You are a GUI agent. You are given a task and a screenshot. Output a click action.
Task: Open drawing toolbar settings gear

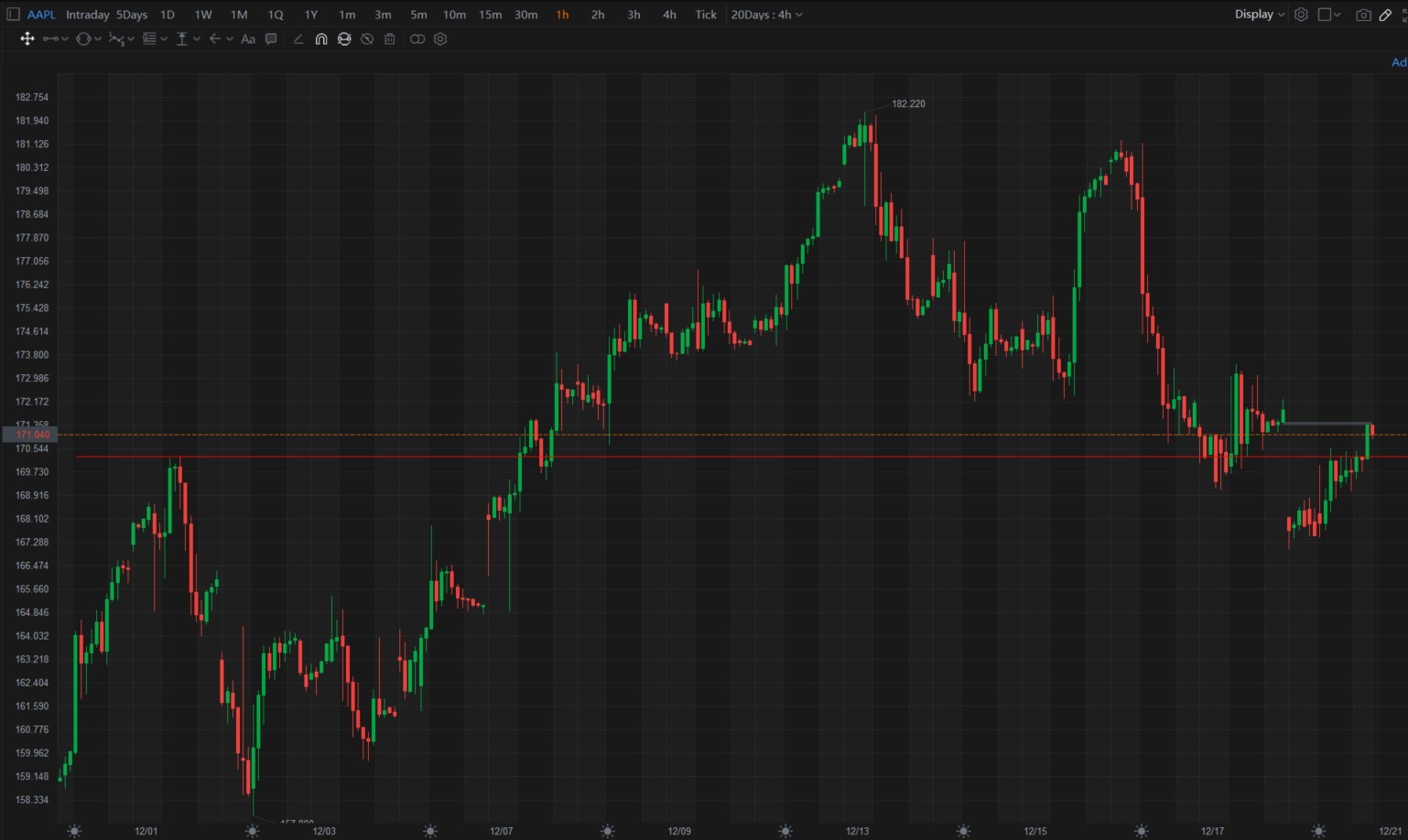(440, 38)
